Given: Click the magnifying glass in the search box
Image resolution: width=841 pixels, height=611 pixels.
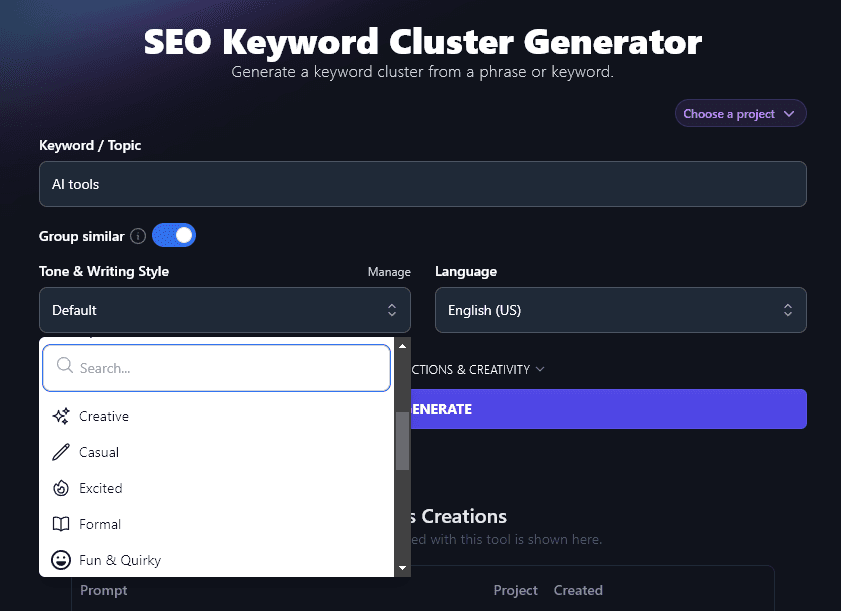Looking at the screenshot, I should tap(63, 367).
